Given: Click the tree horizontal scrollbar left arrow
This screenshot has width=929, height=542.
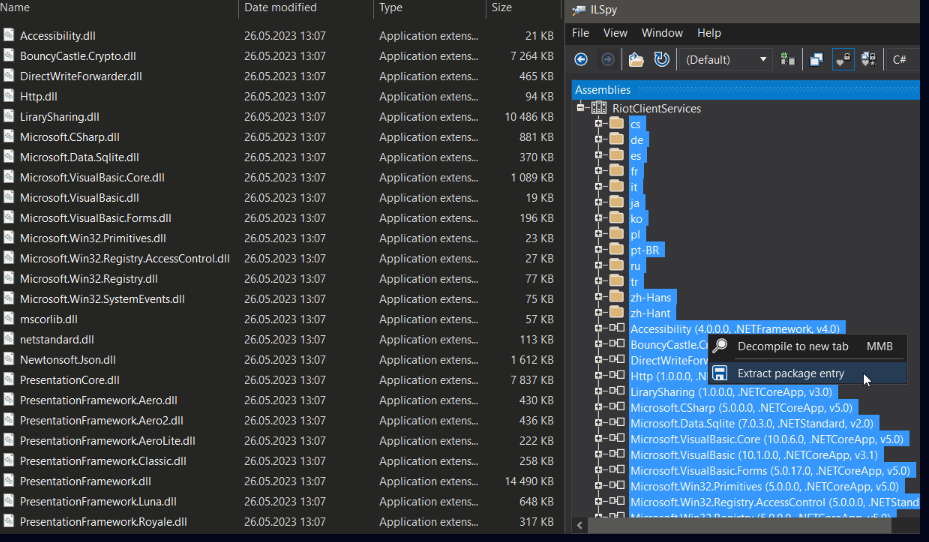Looking at the screenshot, I should (579, 525).
